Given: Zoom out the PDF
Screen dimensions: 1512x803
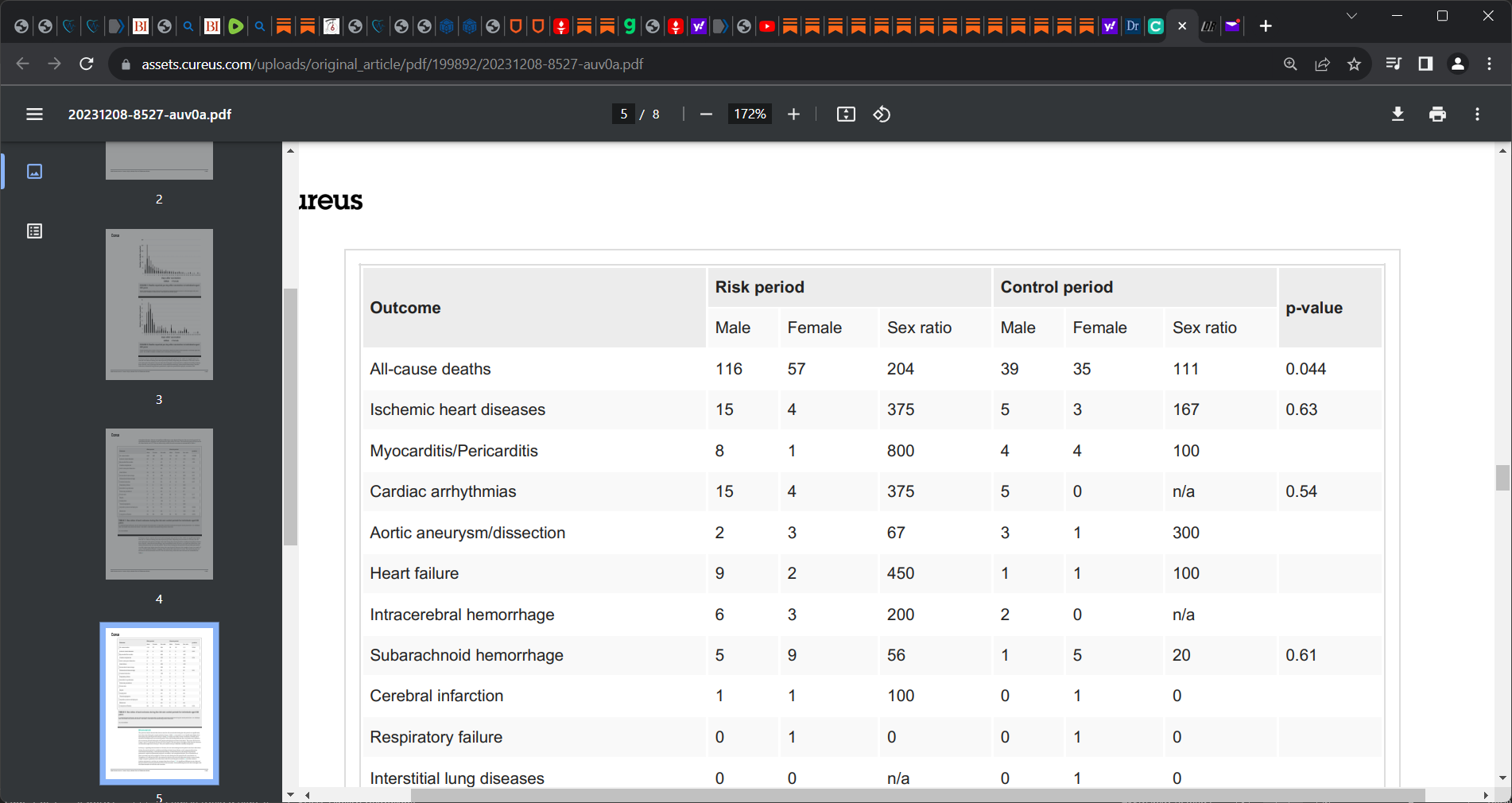Looking at the screenshot, I should (x=706, y=114).
